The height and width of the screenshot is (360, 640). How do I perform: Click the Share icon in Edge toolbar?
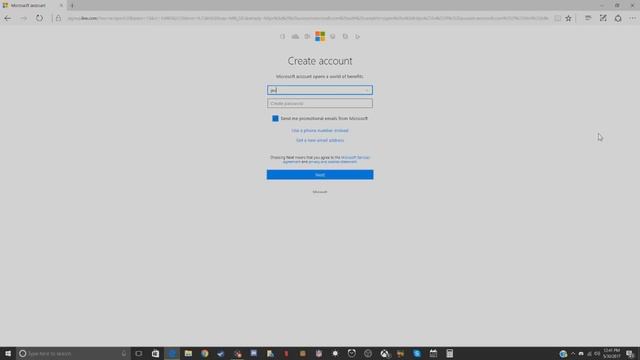click(x=618, y=18)
